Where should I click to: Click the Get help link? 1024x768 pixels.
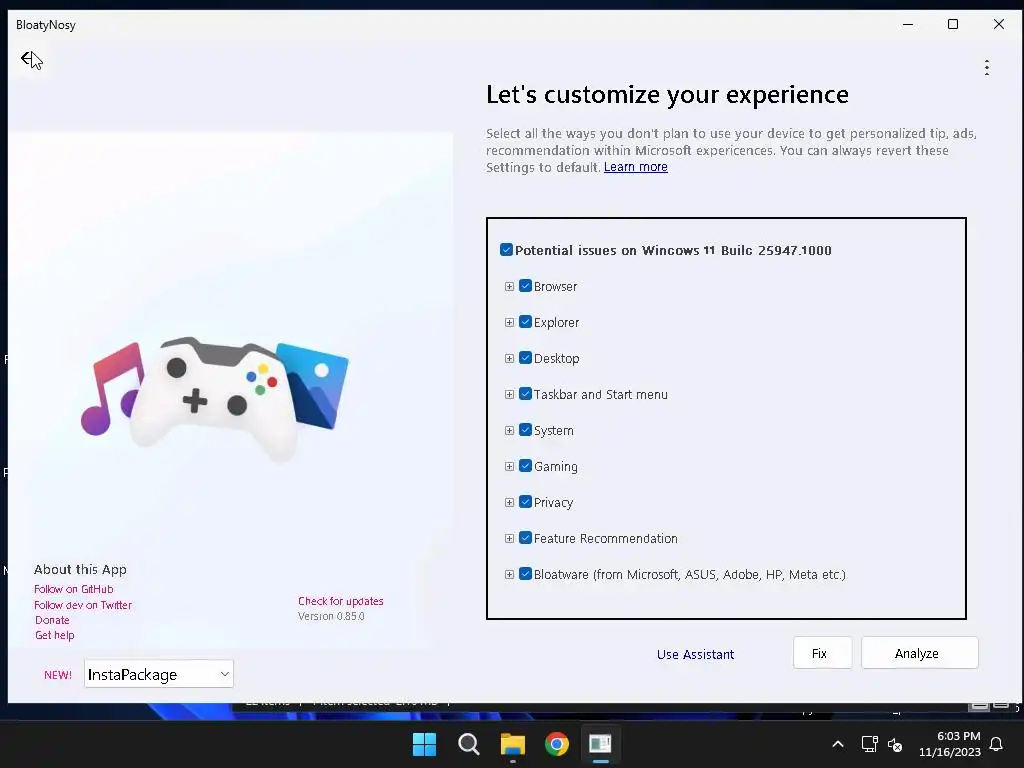55,635
